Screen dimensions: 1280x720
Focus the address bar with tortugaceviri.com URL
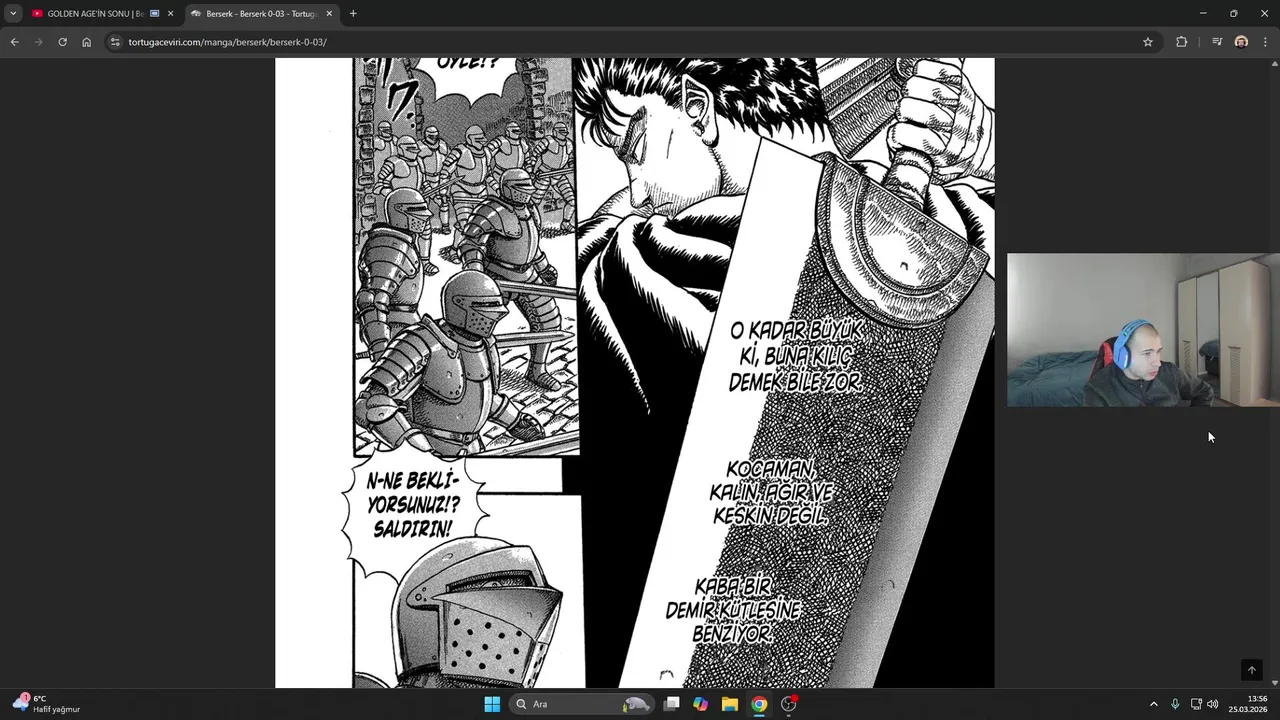630,42
